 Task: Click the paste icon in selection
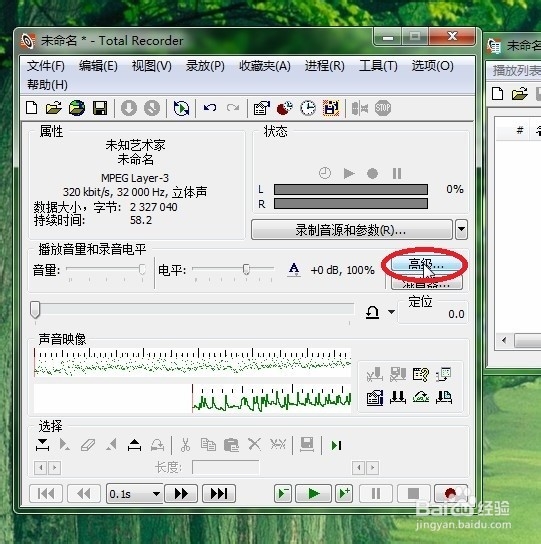click(x=231, y=445)
